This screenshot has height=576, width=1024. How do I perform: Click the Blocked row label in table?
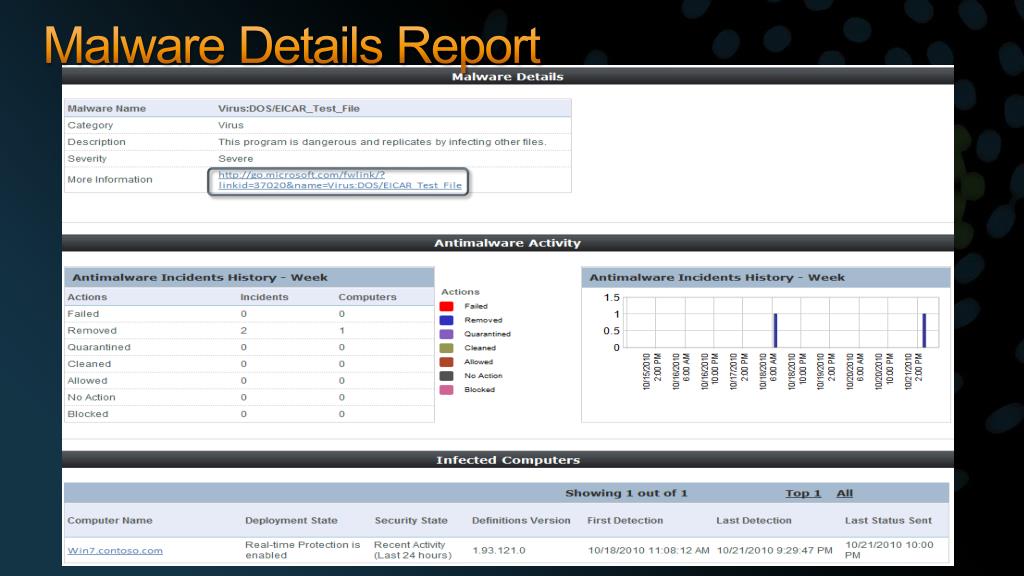[88, 413]
